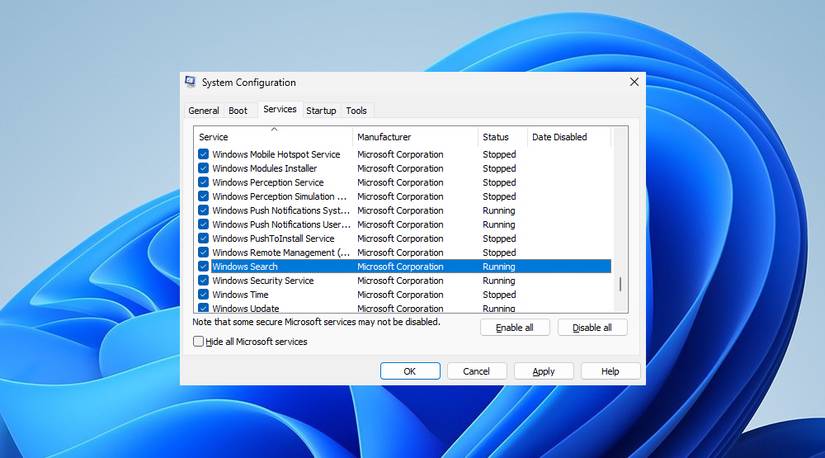Sort the list by the Service column header
The height and width of the screenshot is (458, 825).
pos(273,137)
